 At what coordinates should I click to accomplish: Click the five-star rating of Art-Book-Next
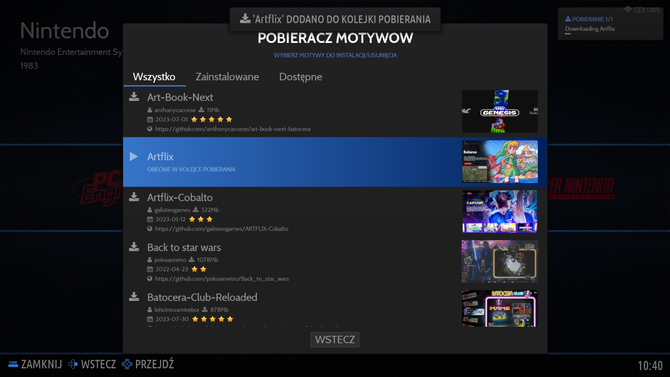[212, 119]
